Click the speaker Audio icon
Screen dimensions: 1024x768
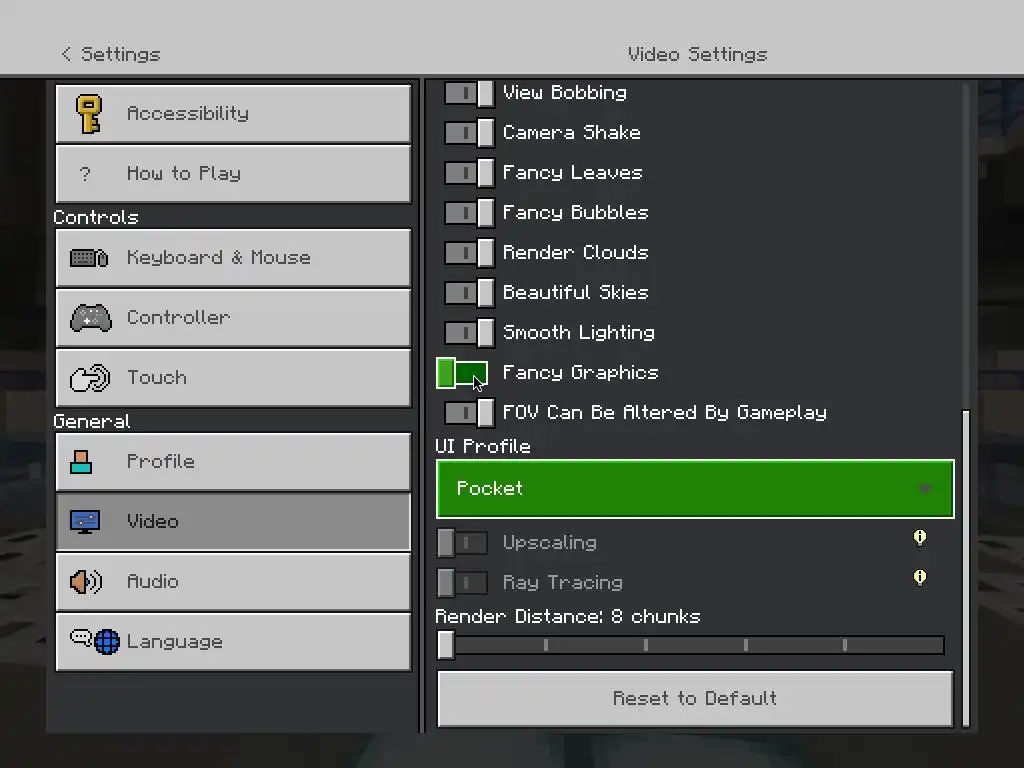tap(86, 581)
